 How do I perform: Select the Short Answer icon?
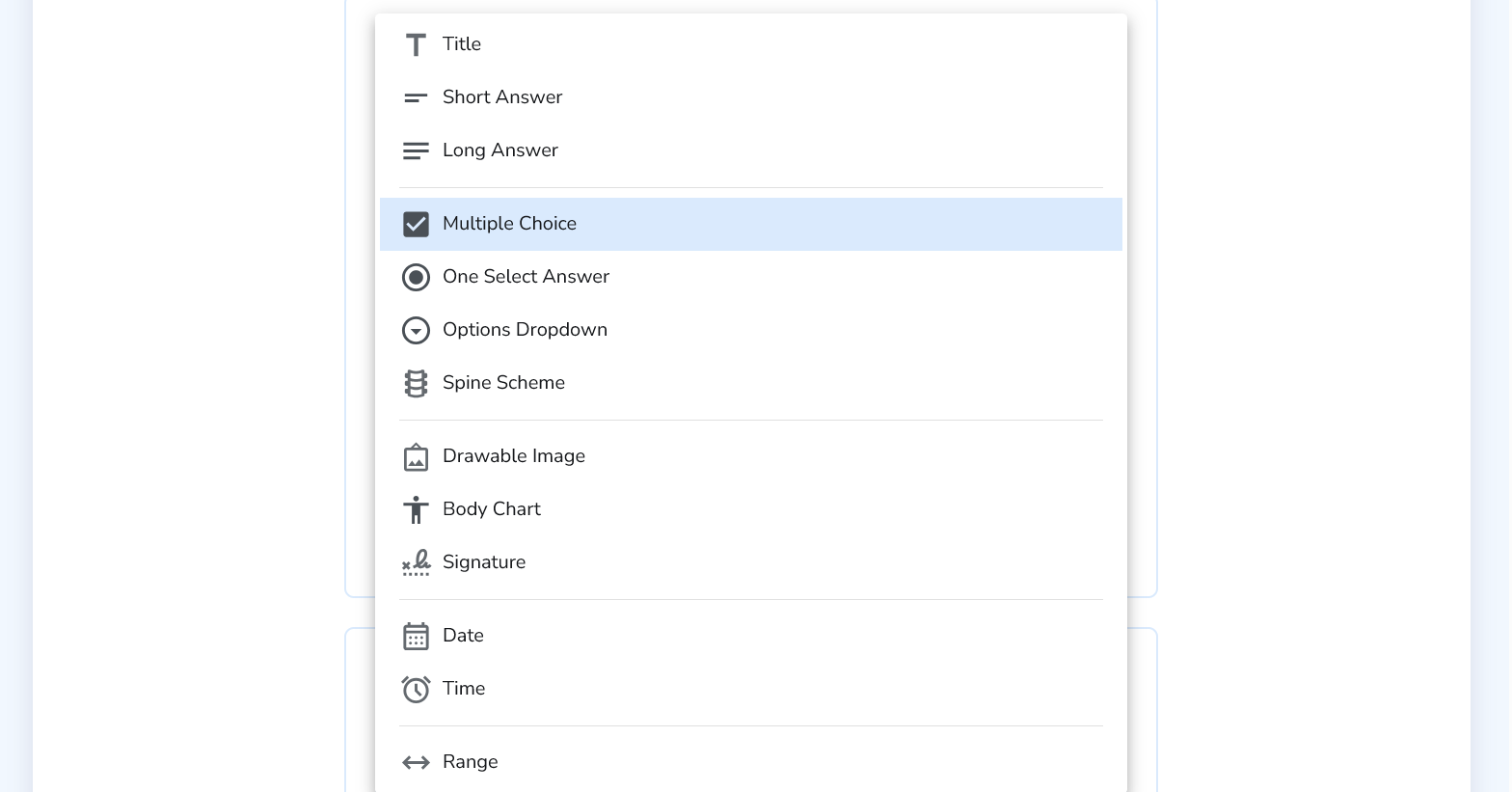pos(416,97)
